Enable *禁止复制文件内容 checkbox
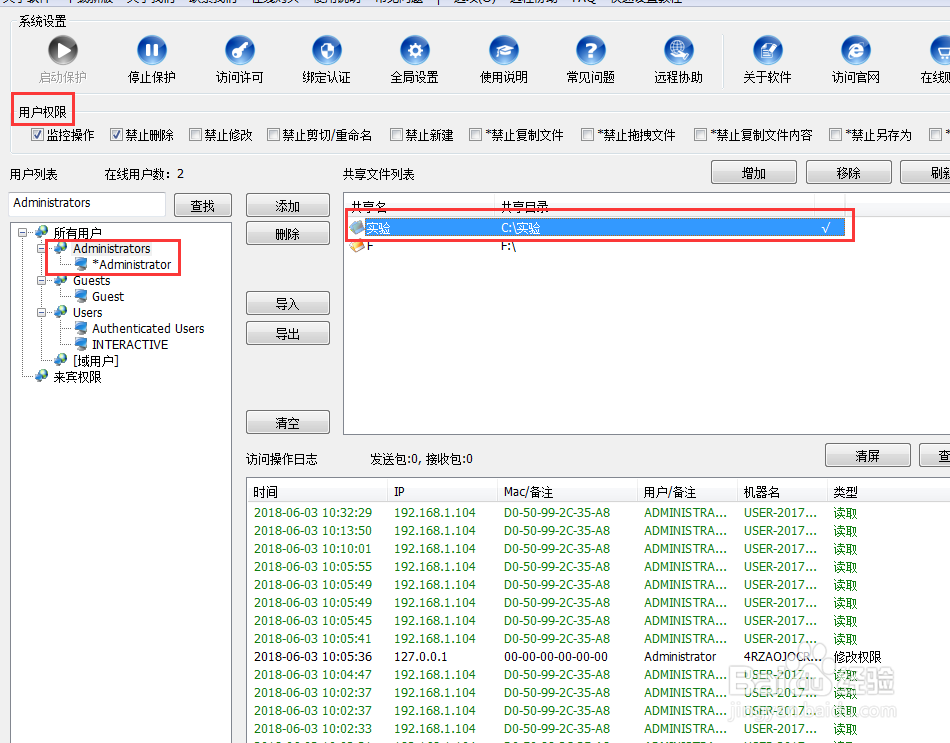 tap(700, 135)
